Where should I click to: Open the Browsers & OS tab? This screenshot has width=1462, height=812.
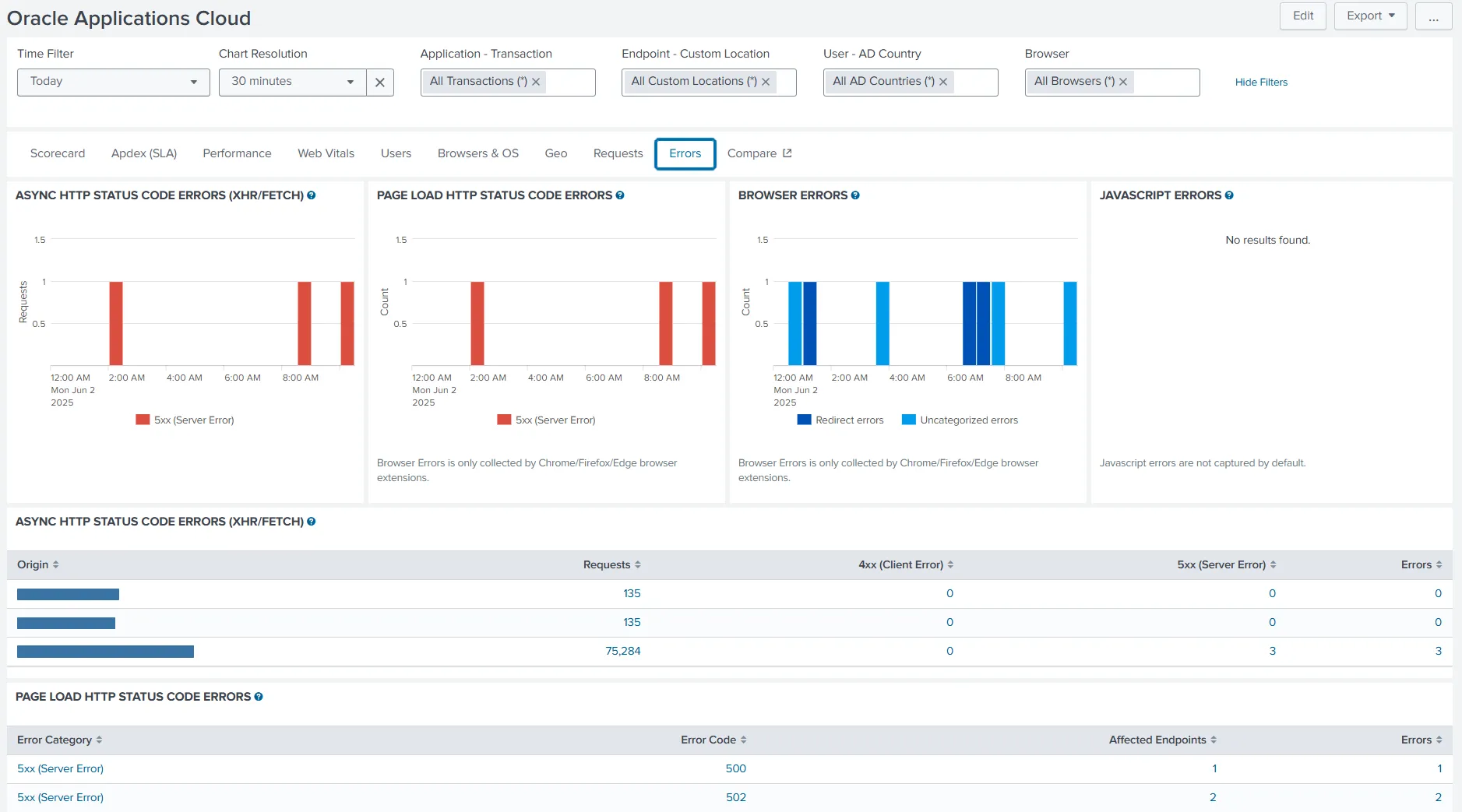coord(478,153)
